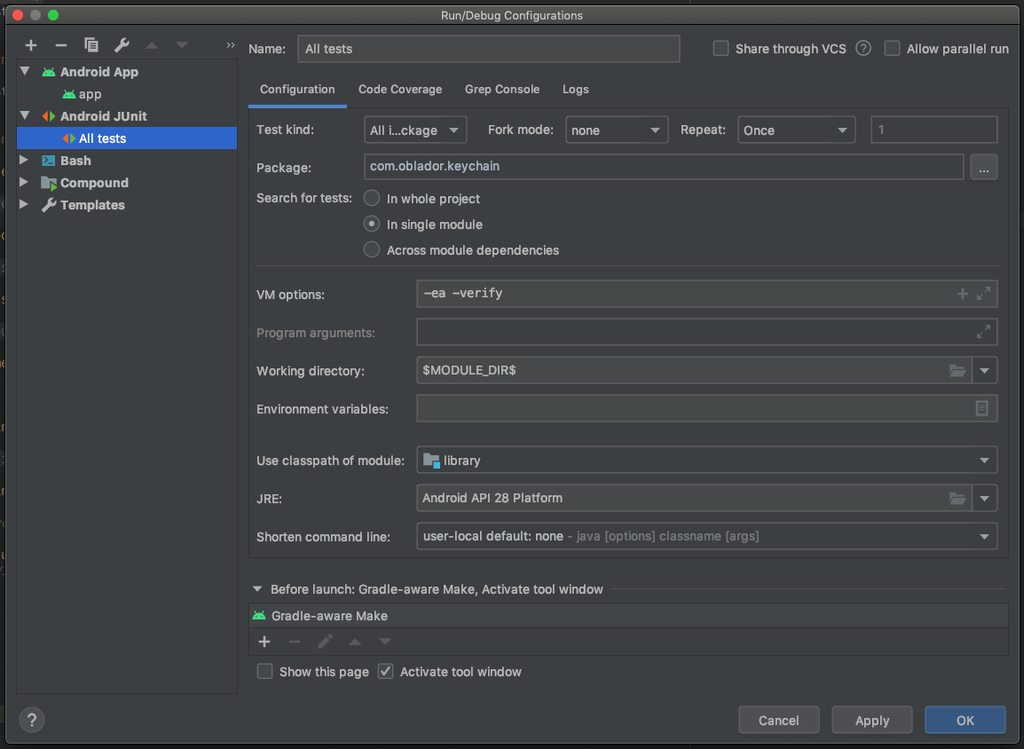Focus the Name input field
The height and width of the screenshot is (749, 1024).
[x=488, y=49]
